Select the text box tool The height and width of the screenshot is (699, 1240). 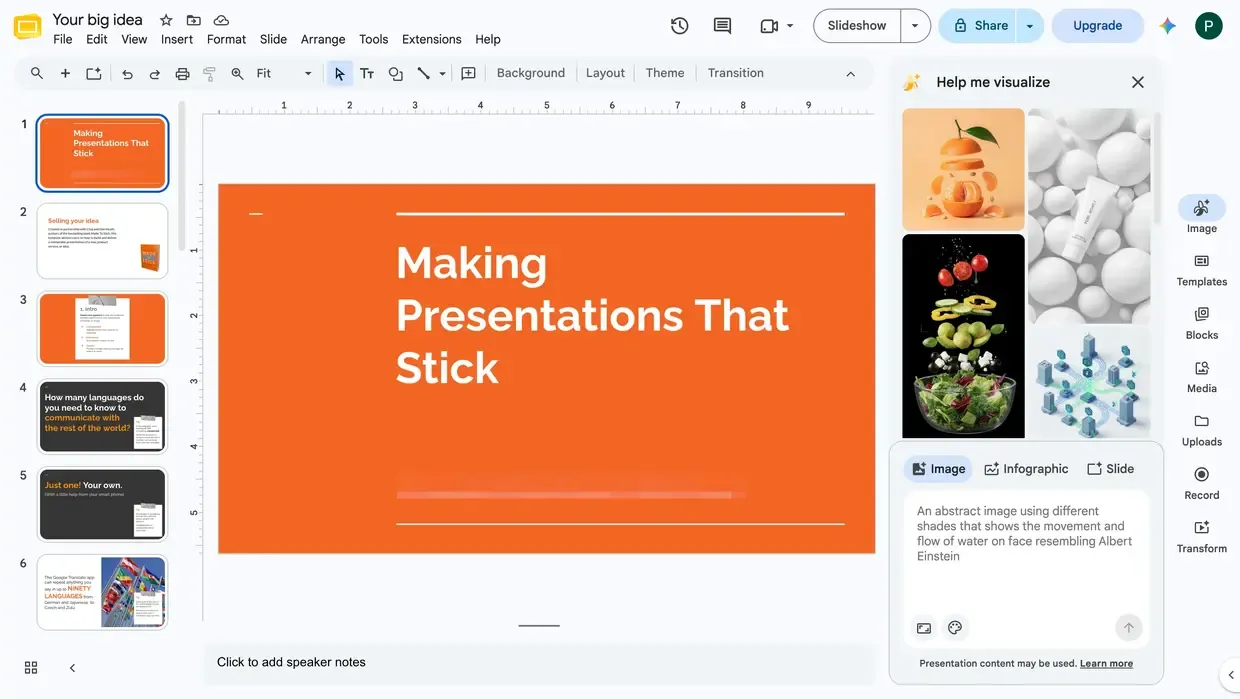click(x=367, y=73)
